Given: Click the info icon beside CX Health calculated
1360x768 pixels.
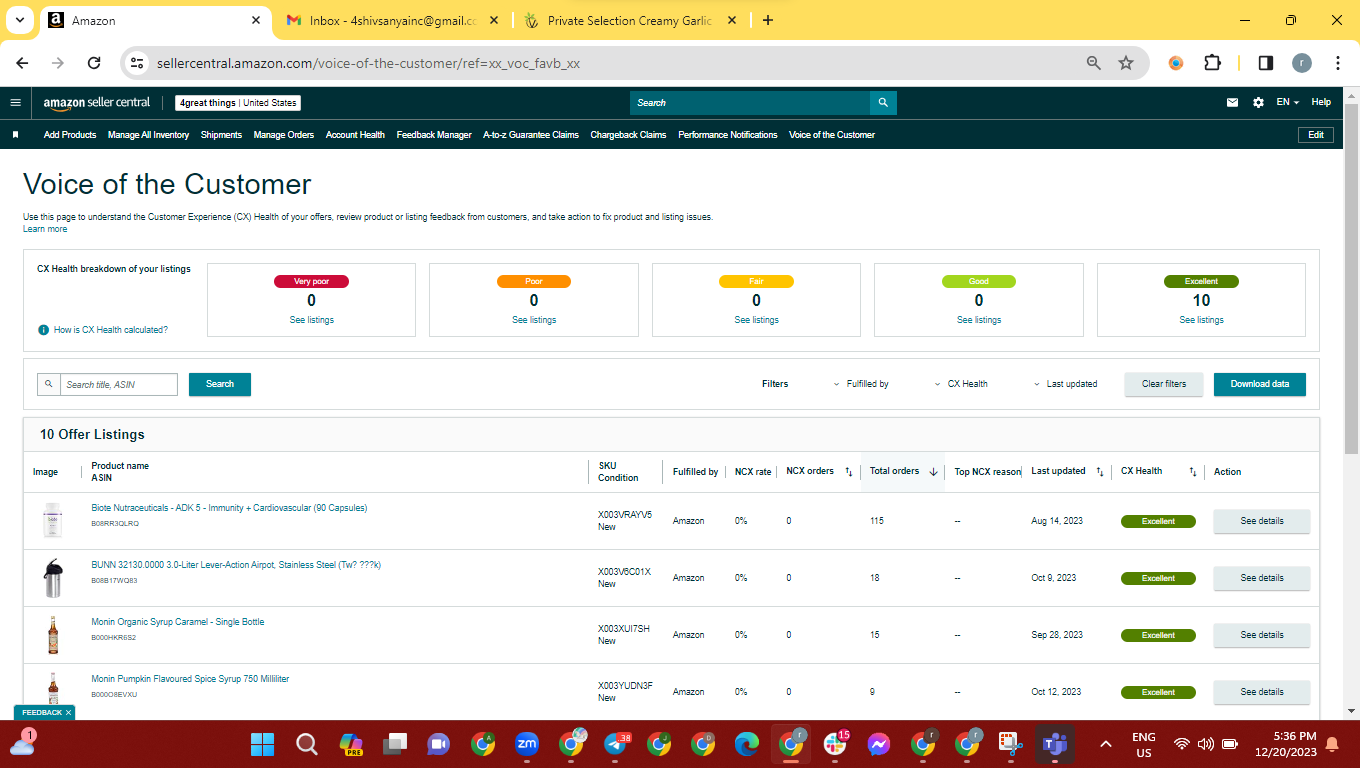Looking at the screenshot, I should click(43, 329).
